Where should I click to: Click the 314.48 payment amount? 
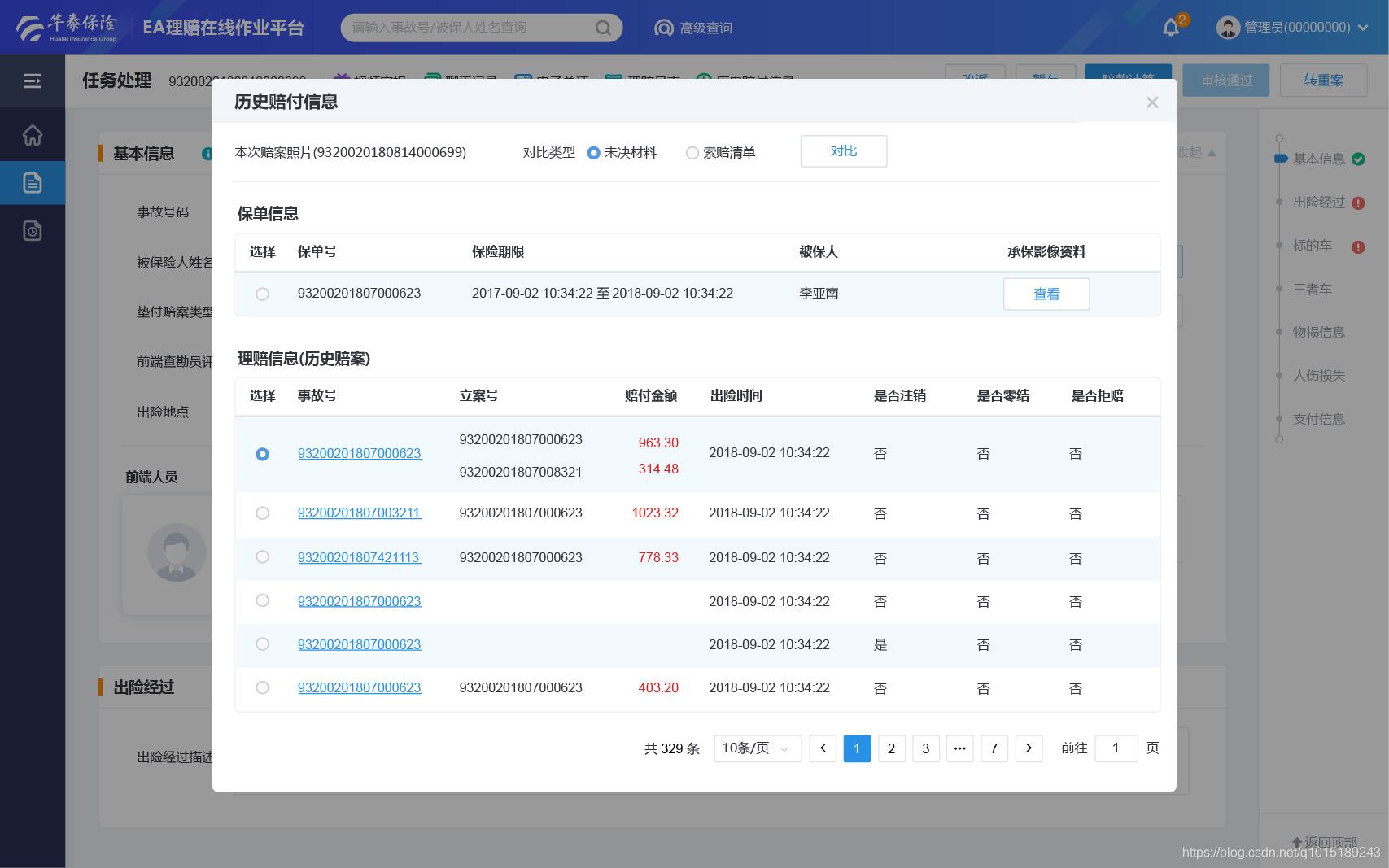click(x=658, y=469)
